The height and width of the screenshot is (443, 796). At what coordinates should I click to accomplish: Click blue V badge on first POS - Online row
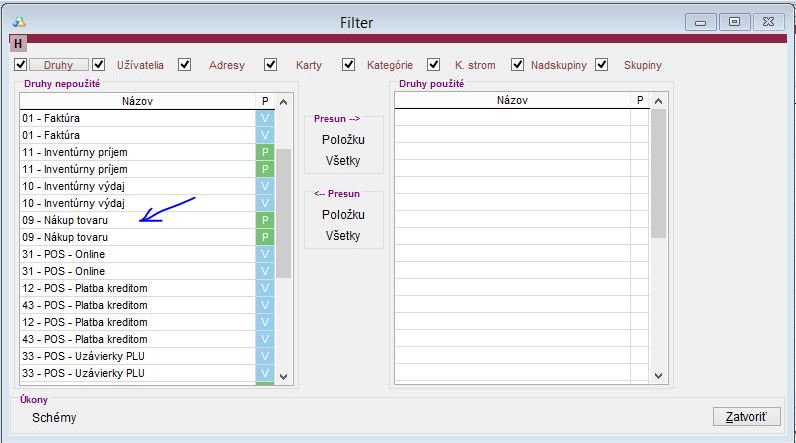(265, 254)
